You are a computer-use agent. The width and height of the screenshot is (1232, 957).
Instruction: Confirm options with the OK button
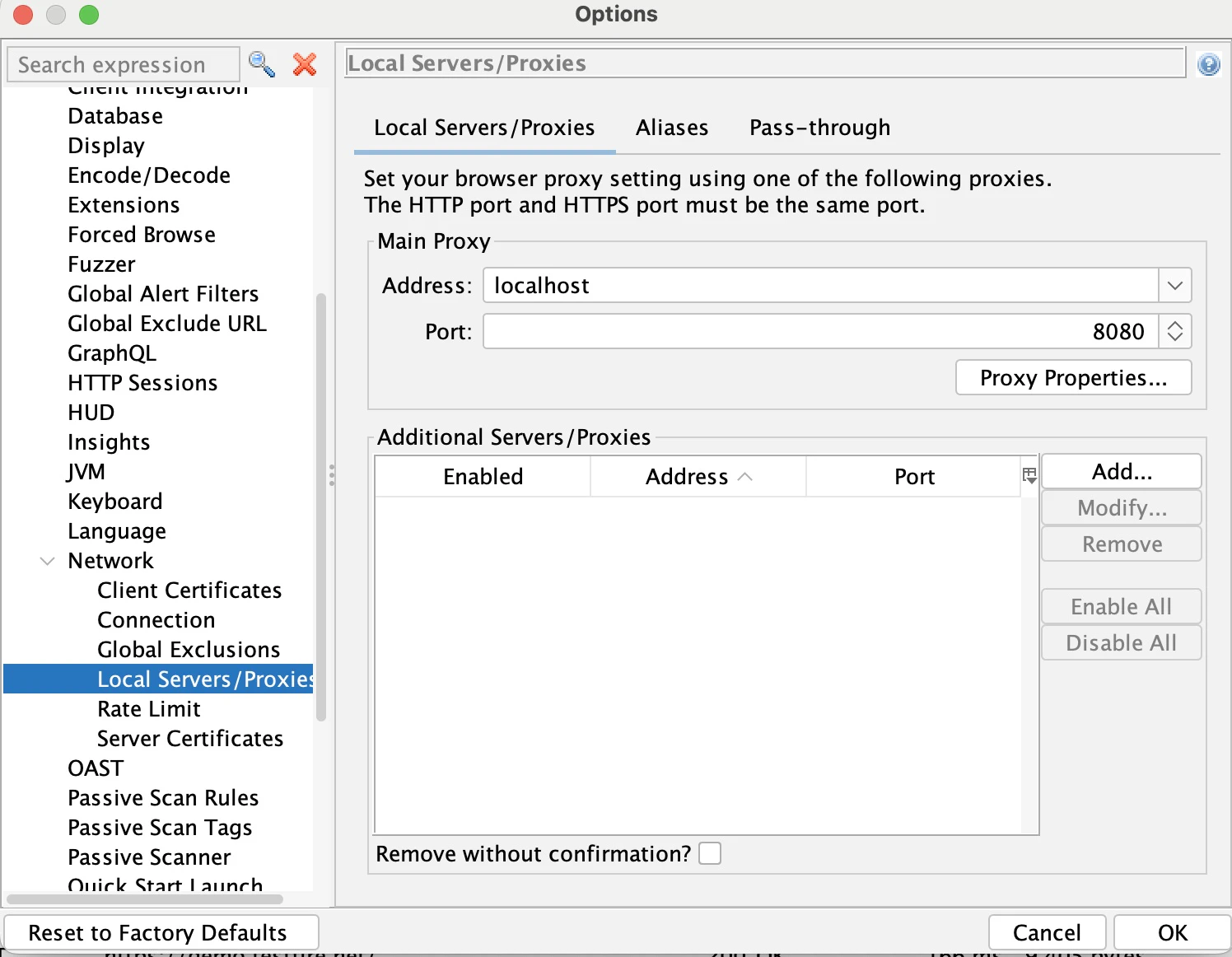1172,933
